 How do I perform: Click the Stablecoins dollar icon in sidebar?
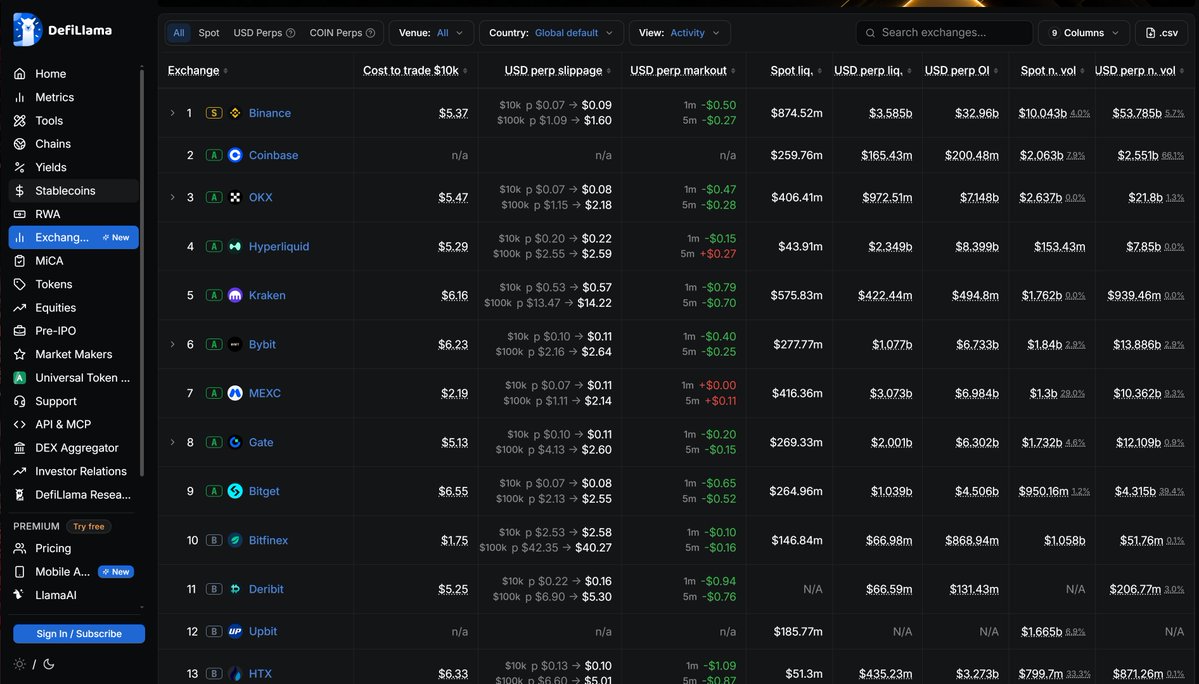20,190
